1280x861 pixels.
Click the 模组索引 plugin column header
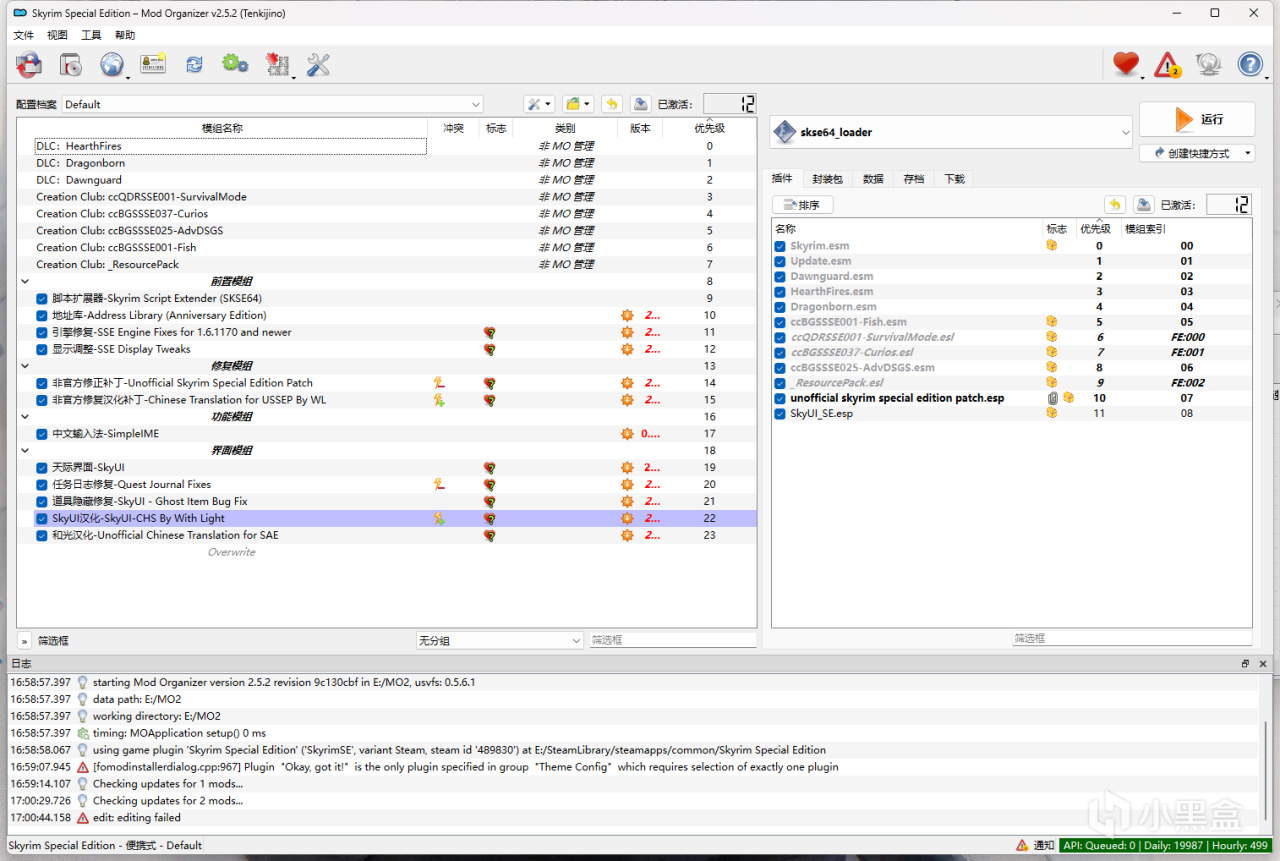point(1145,229)
